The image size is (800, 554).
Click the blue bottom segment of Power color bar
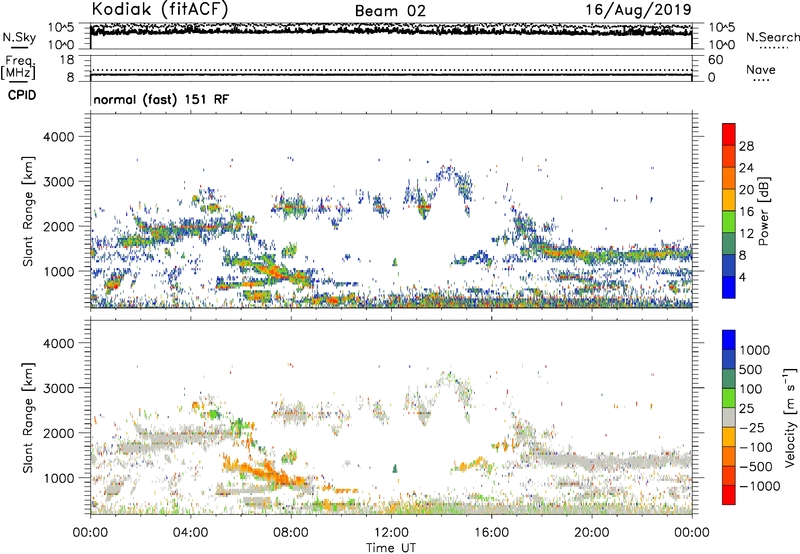point(729,287)
